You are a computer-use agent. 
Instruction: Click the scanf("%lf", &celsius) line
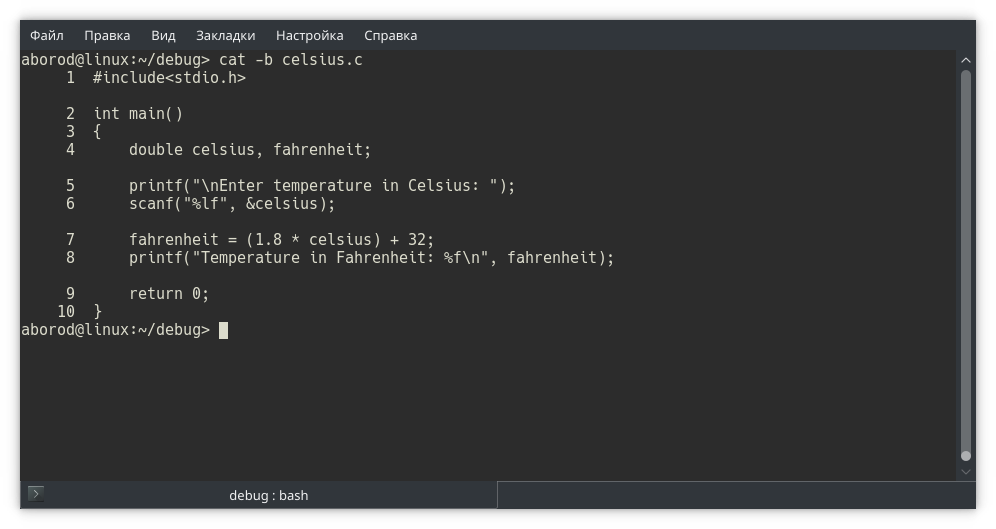pyautogui.click(x=231, y=204)
